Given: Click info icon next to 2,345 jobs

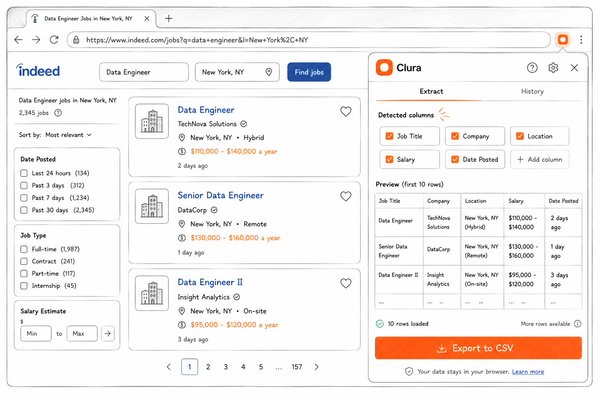Looking at the screenshot, I should (58, 113).
